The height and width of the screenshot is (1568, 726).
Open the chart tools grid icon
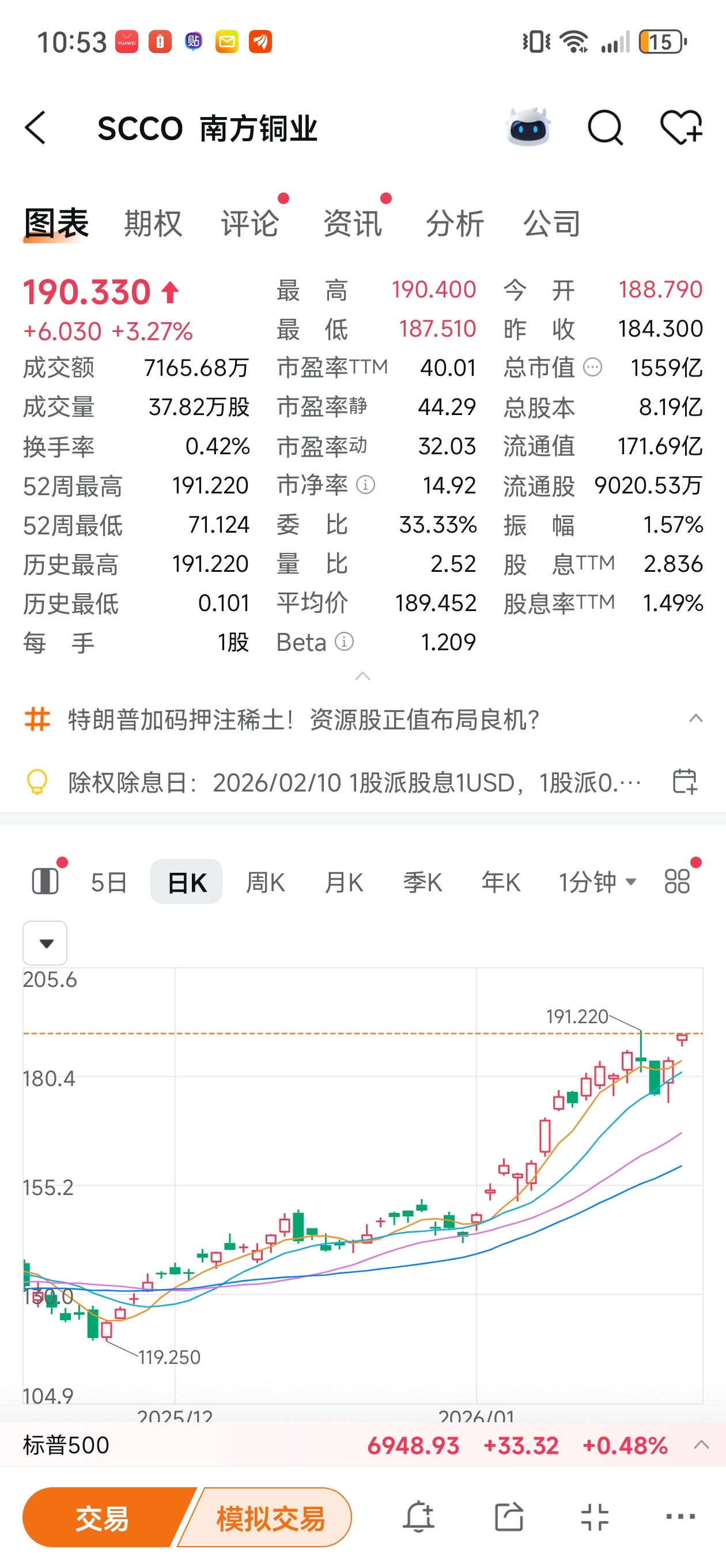[x=676, y=881]
